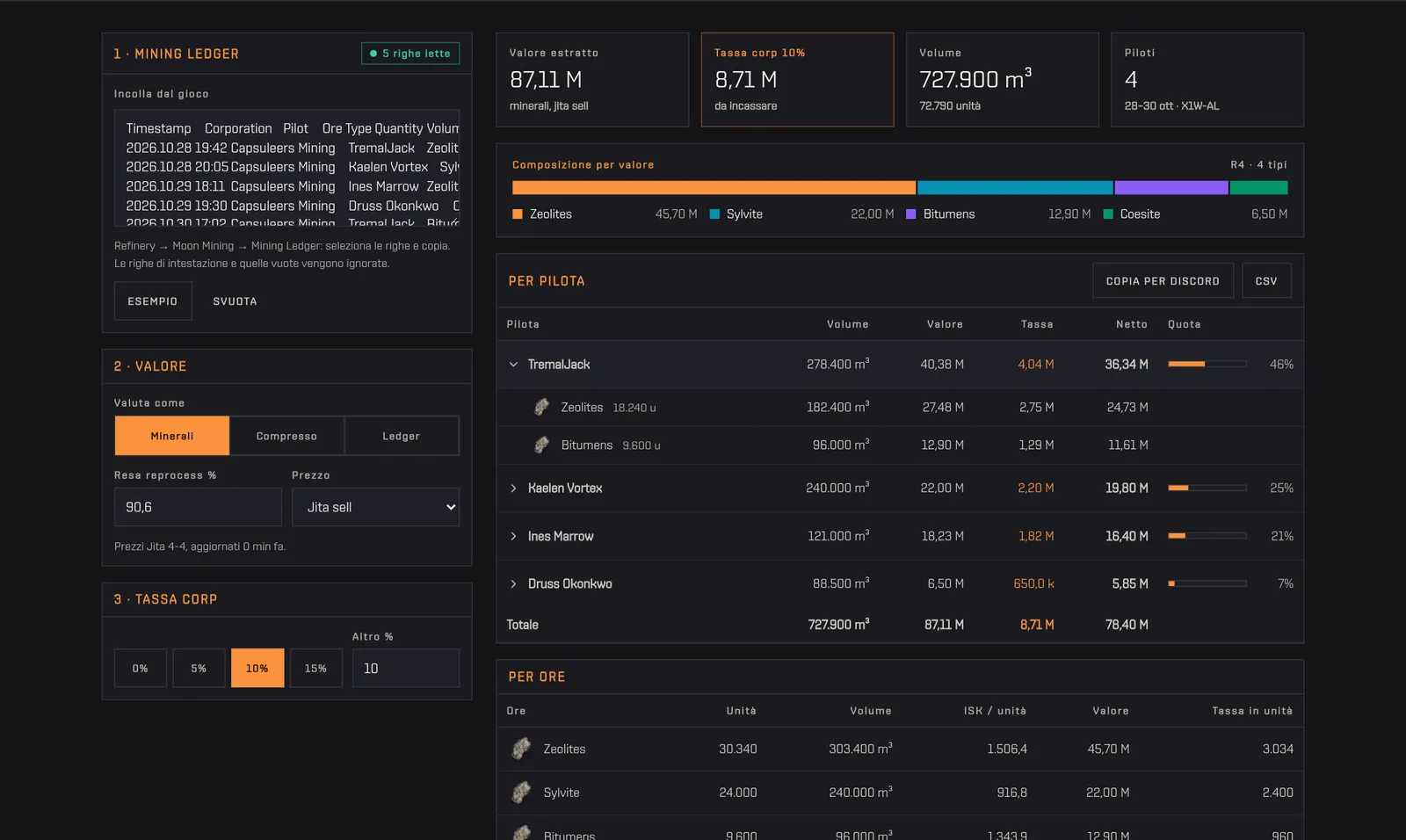
Task: Set corp tax to 0%
Action: click(141, 668)
